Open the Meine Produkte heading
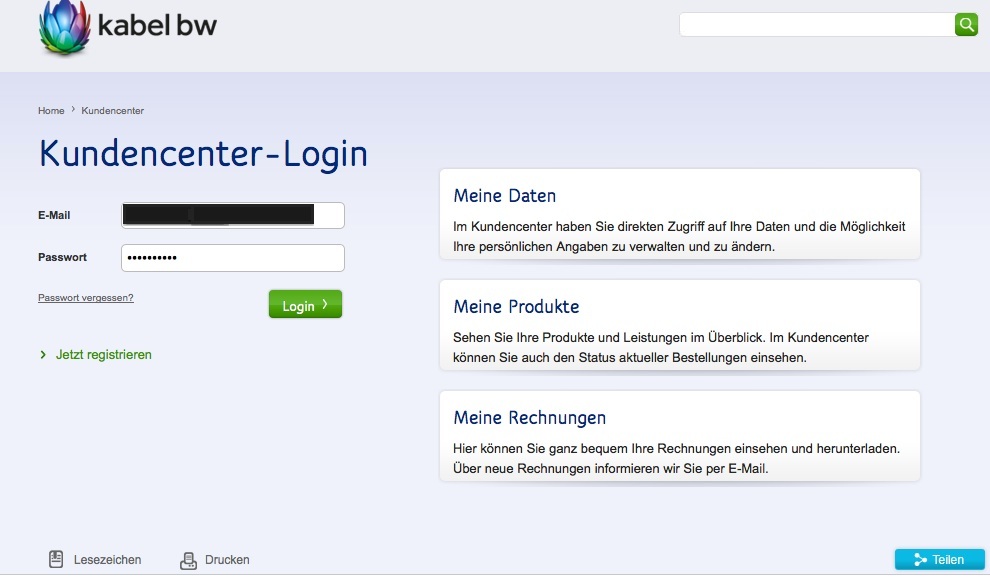Screen dimensions: 990x578 click(x=516, y=307)
